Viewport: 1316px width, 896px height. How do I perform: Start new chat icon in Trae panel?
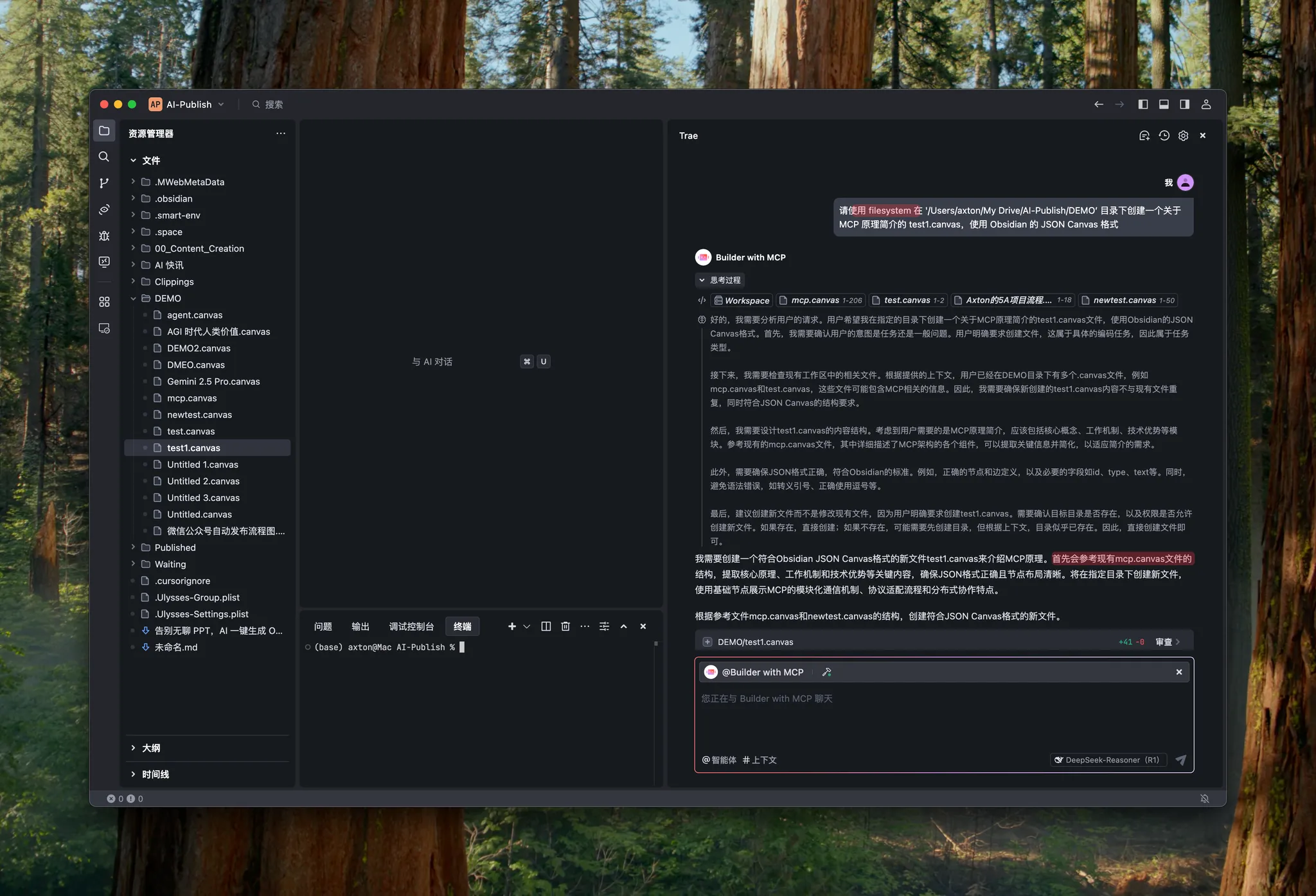coord(1144,136)
